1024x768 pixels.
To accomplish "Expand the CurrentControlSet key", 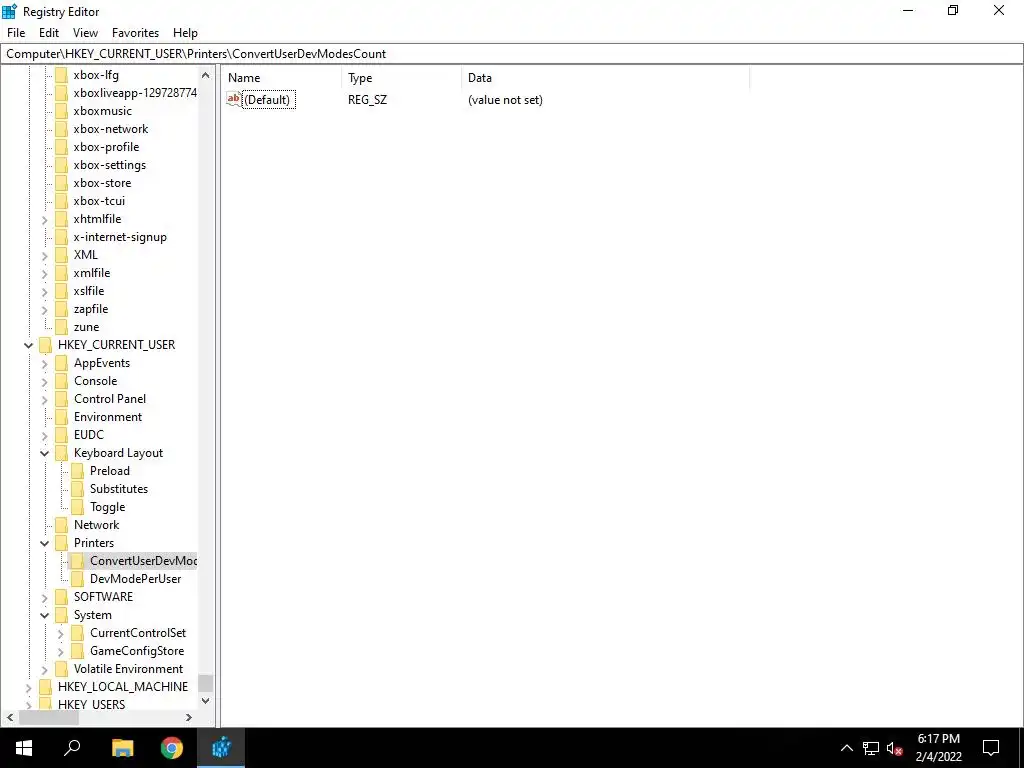I will (61, 633).
